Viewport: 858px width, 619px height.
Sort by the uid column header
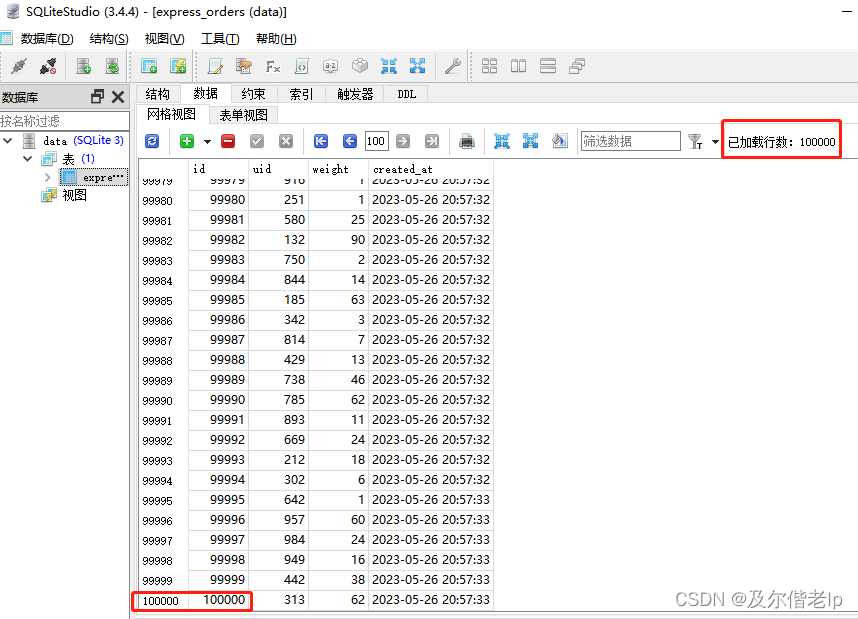click(279, 169)
